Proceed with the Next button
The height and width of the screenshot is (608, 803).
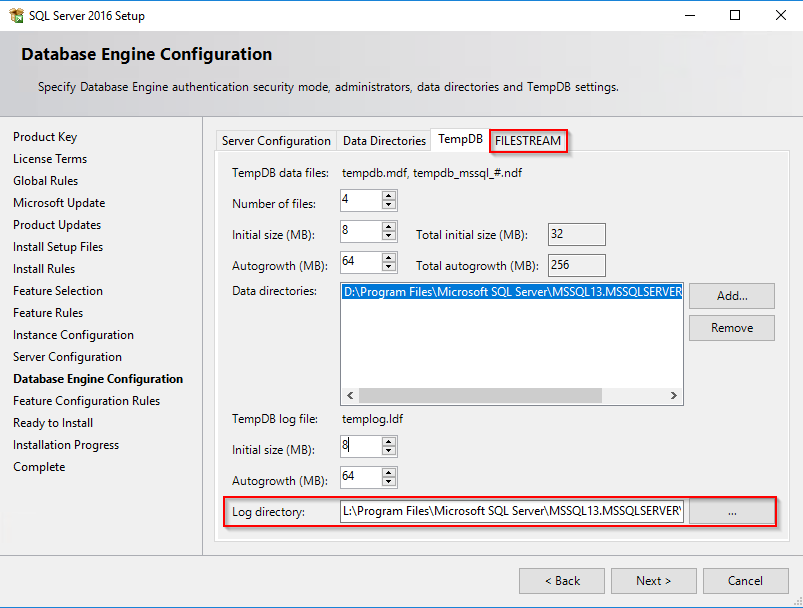(653, 581)
